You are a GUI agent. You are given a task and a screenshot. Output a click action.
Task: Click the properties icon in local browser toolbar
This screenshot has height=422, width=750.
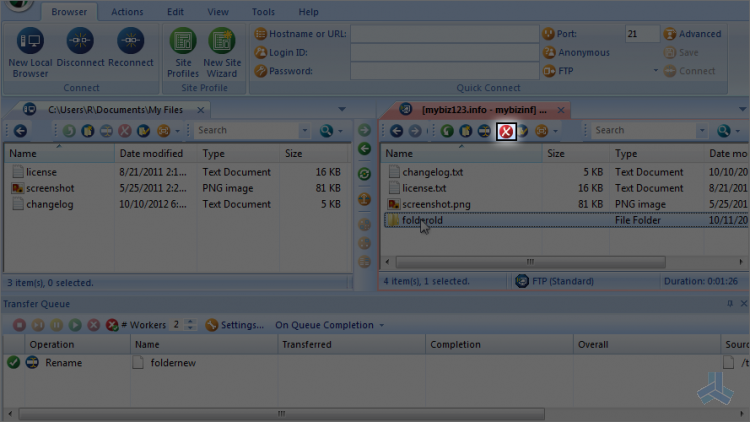point(143,131)
